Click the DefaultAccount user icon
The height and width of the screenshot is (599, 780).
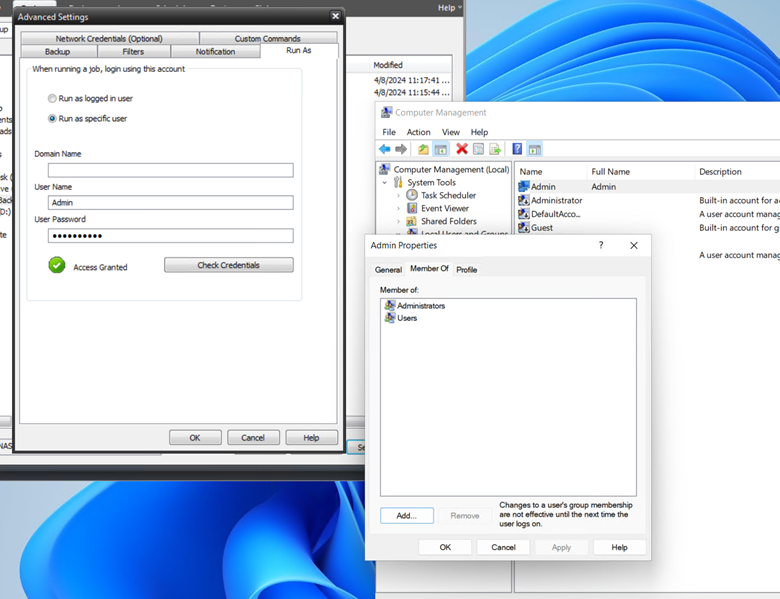tap(523, 214)
